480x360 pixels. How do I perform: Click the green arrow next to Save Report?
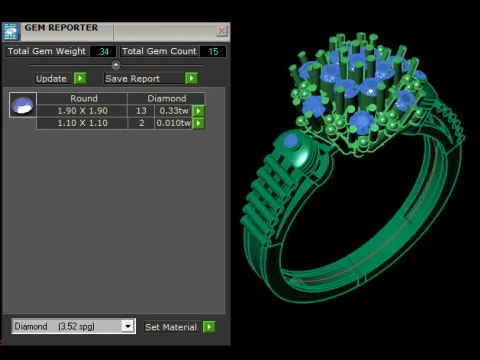pyautogui.click(x=191, y=78)
